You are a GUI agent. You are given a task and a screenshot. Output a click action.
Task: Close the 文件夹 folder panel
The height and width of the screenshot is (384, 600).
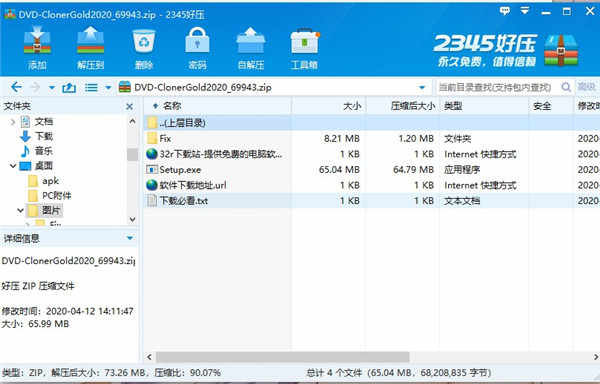(x=130, y=106)
